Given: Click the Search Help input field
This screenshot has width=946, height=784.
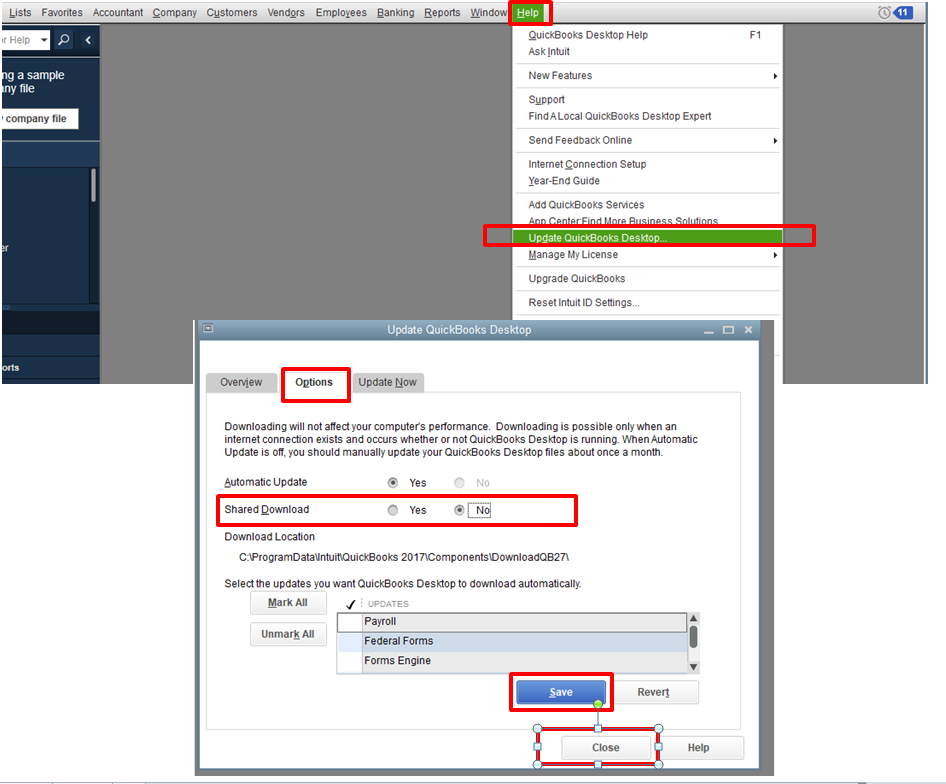Looking at the screenshot, I should 19,40.
